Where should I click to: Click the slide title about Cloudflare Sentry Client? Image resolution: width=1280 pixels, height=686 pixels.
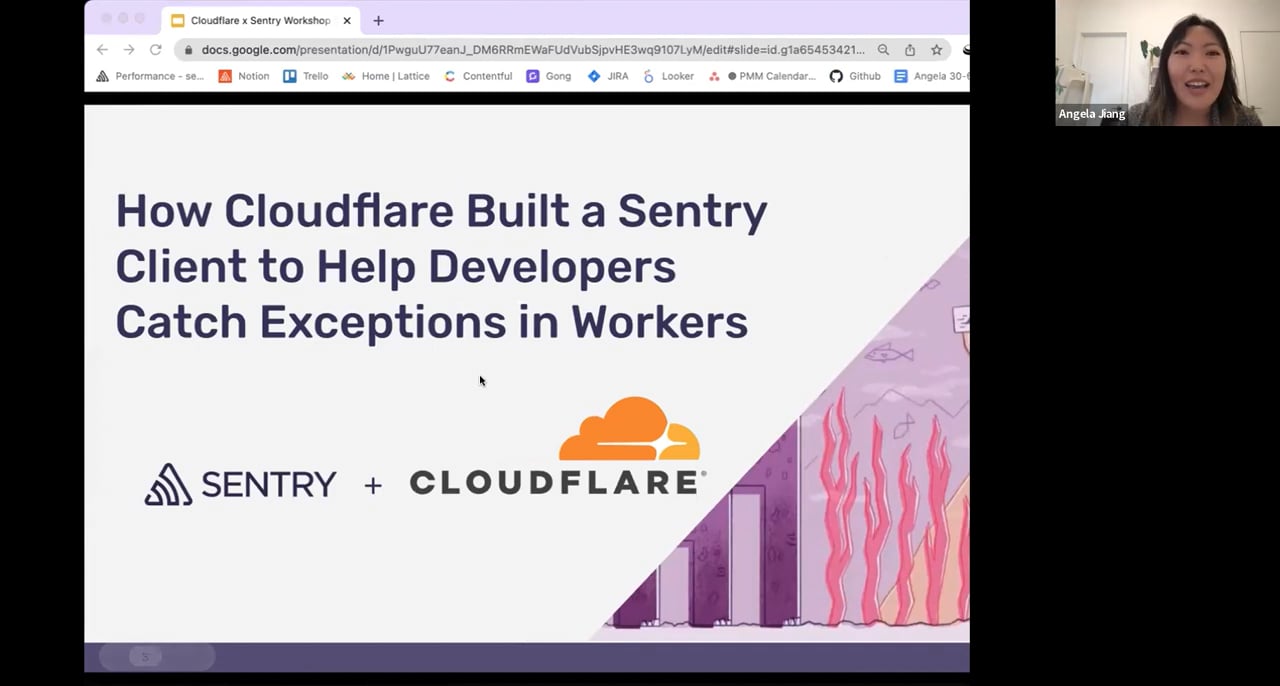pyautogui.click(x=441, y=266)
